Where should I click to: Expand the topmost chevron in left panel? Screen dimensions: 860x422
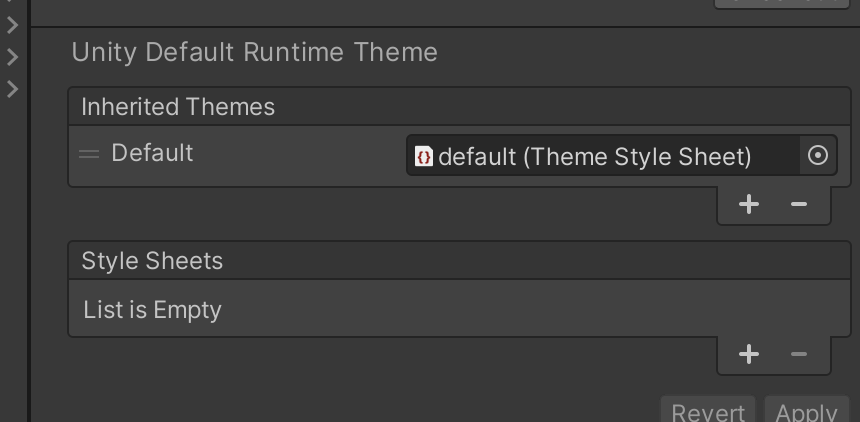point(13,23)
